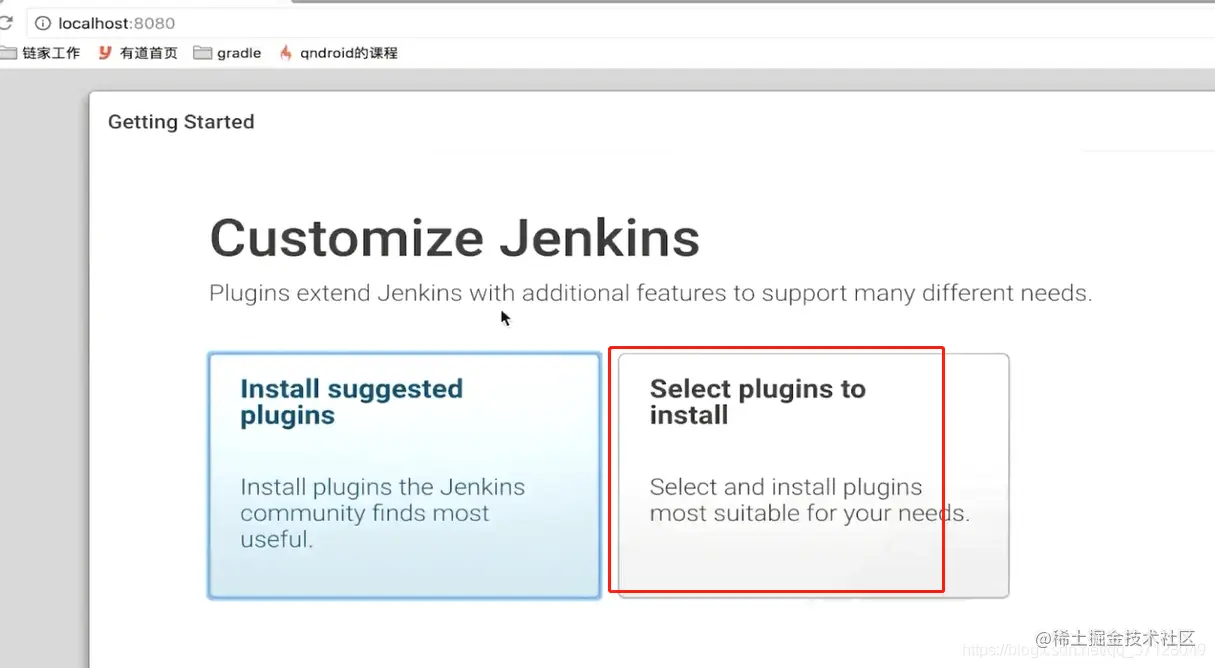Click the browser reload icon
Screen dimensions: 1215x668
tap(6, 23)
